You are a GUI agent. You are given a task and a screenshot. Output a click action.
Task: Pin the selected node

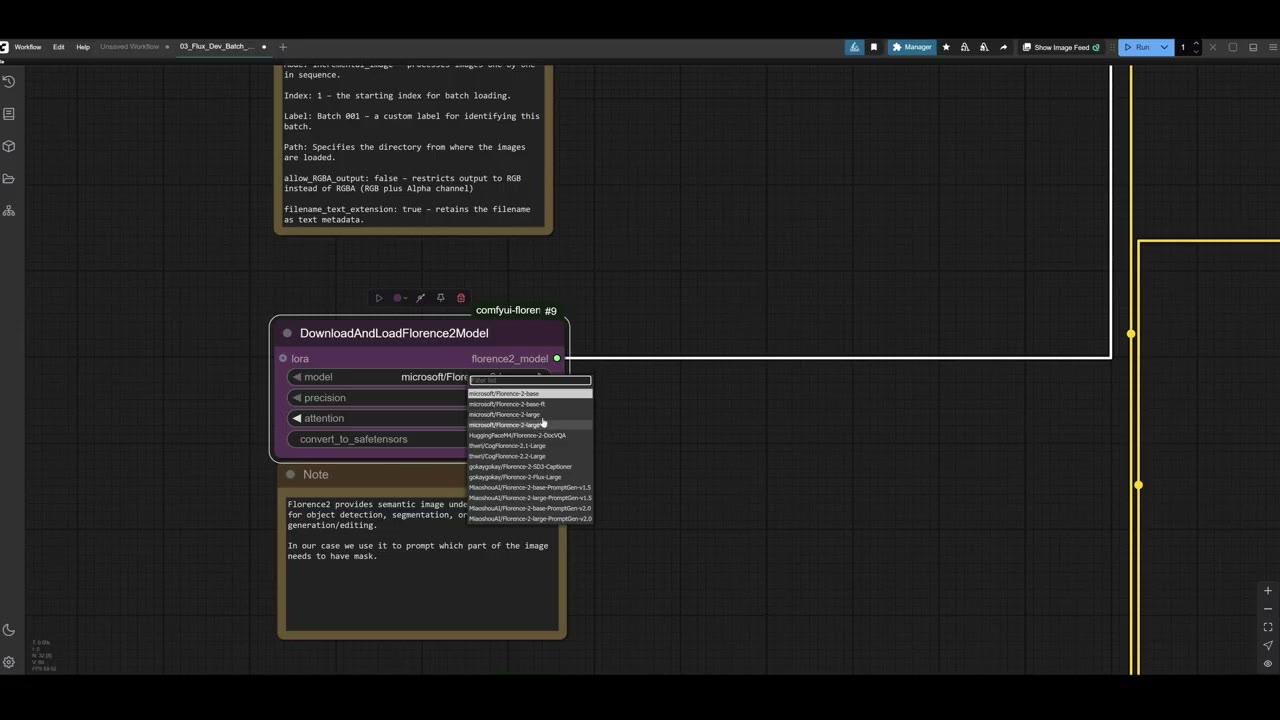440,298
